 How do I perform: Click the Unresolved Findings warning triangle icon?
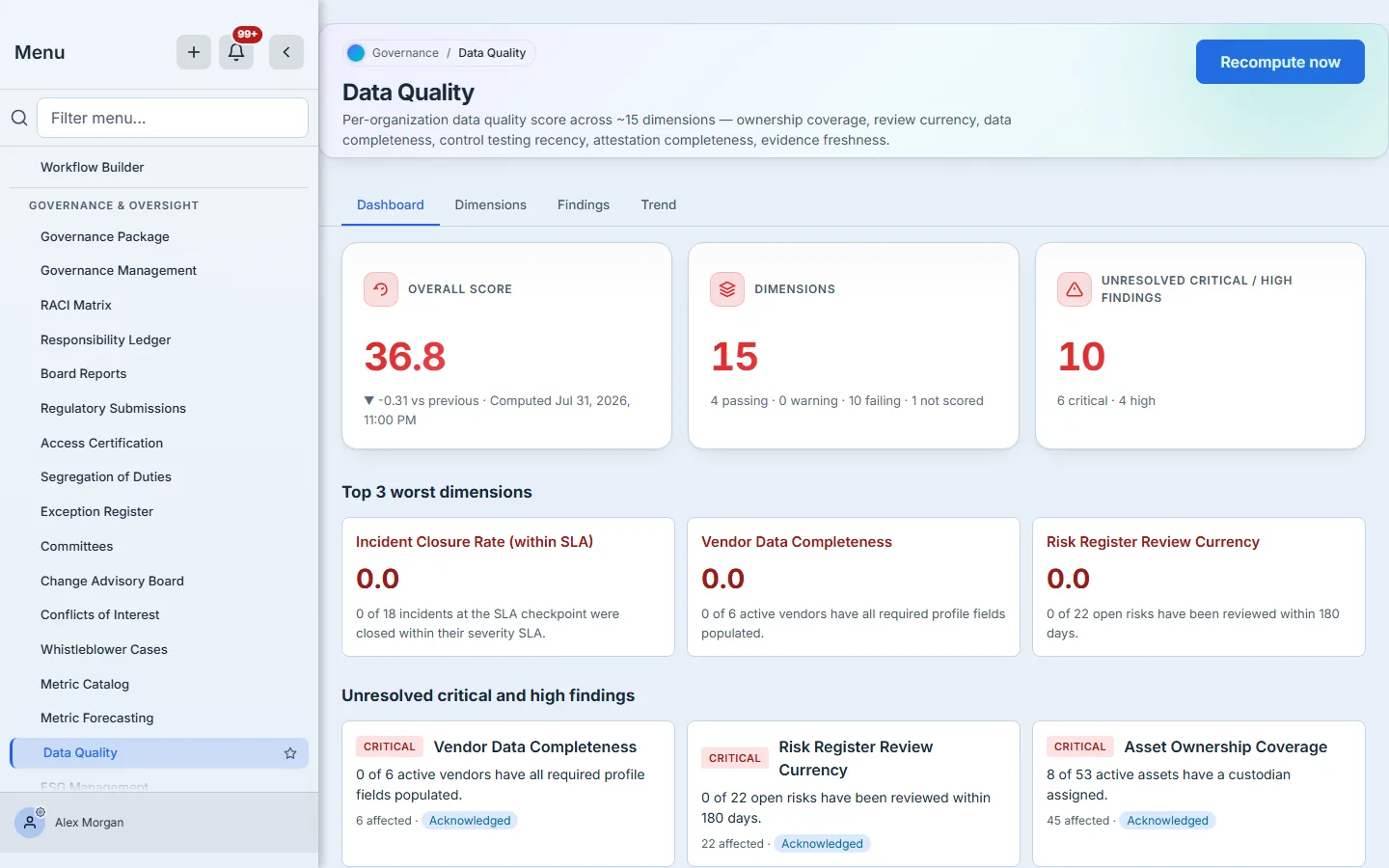(x=1075, y=289)
